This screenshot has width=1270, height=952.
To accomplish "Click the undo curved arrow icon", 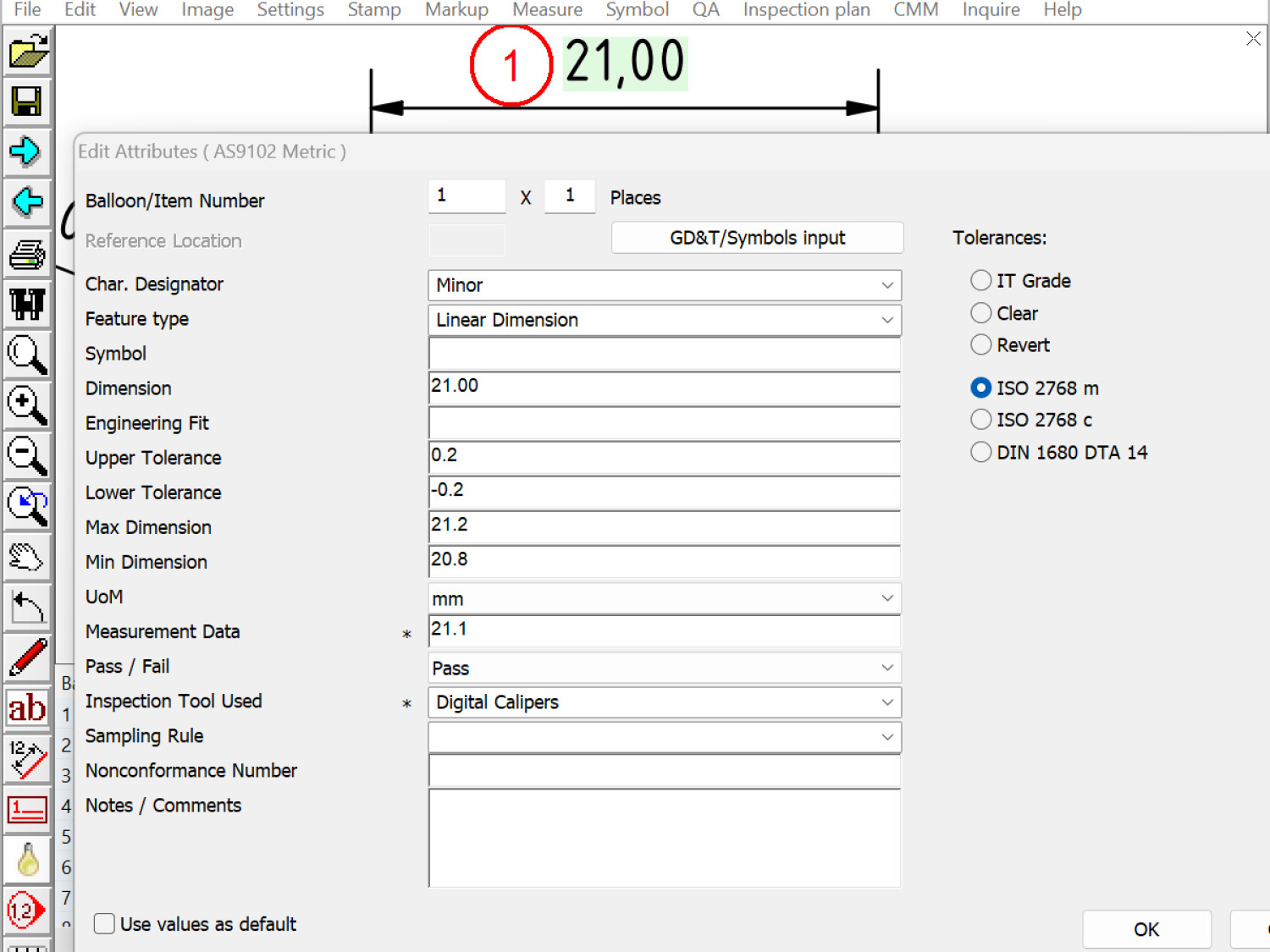I will coord(27,608).
